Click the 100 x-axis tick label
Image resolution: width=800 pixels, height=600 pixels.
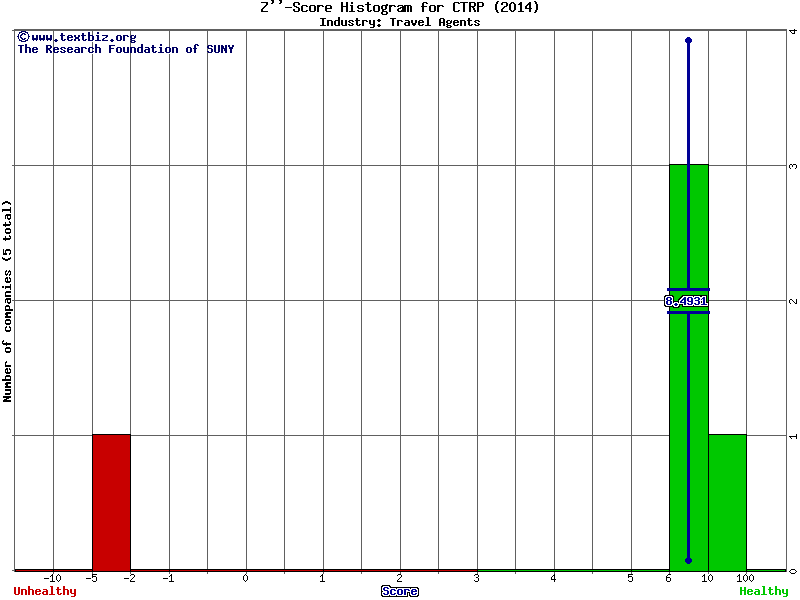[x=745, y=578]
